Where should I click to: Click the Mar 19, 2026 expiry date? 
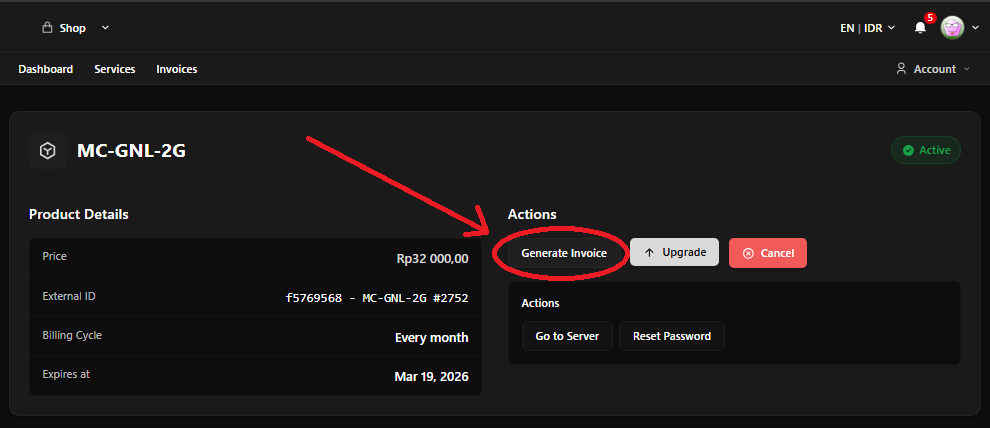[431, 377]
